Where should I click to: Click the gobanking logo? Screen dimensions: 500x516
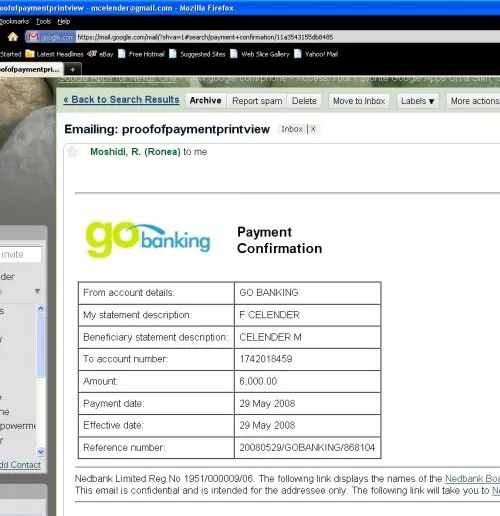coord(148,240)
